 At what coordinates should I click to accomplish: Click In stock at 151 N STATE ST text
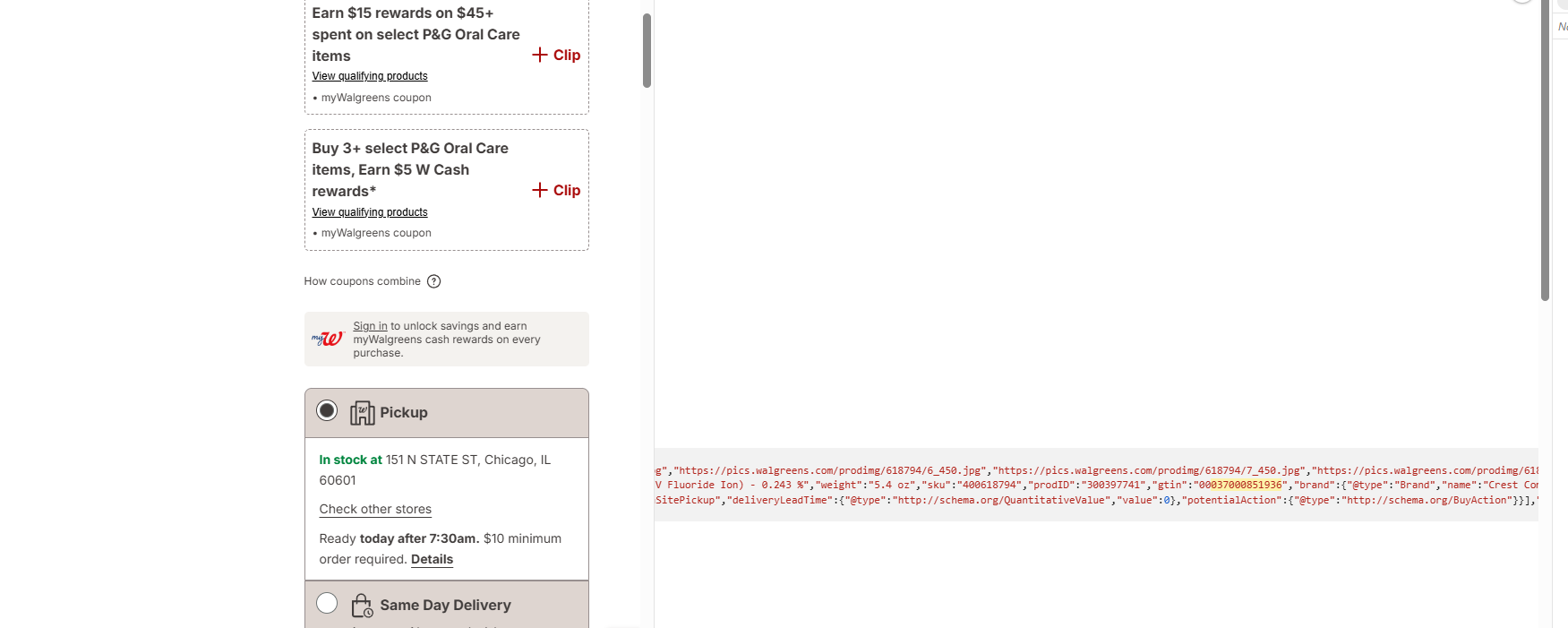435,469
